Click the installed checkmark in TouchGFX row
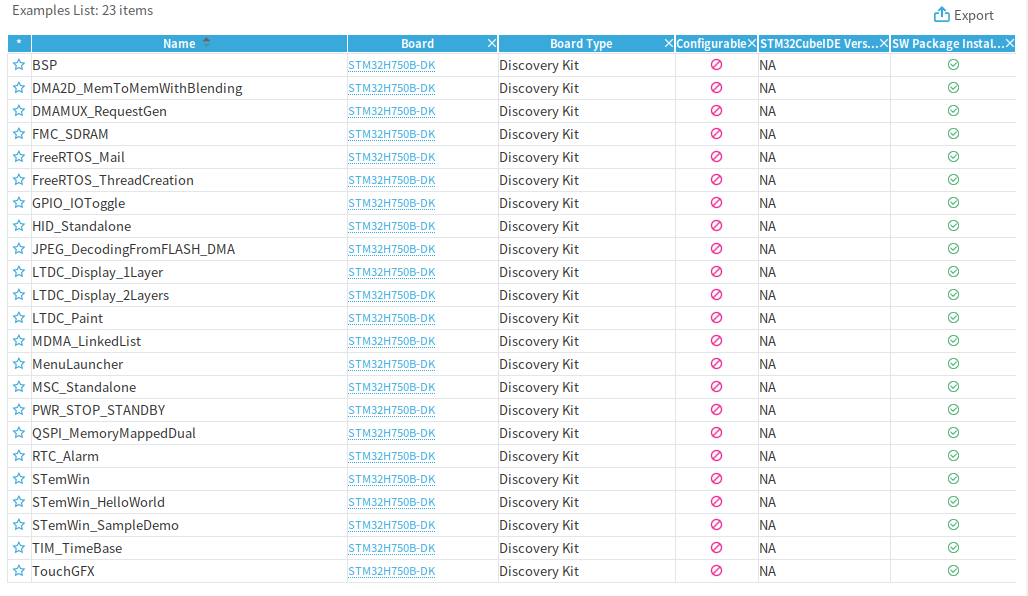 953,570
